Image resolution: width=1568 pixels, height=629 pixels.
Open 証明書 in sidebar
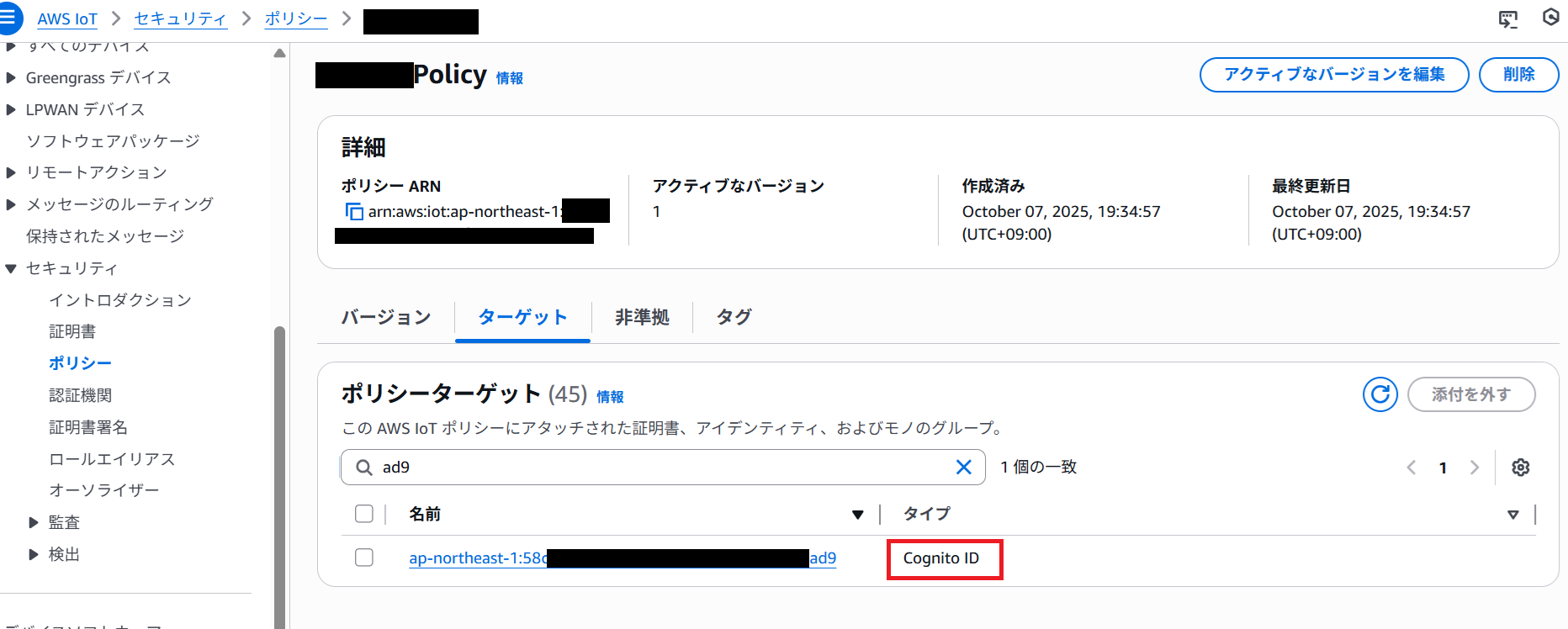pos(72,331)
